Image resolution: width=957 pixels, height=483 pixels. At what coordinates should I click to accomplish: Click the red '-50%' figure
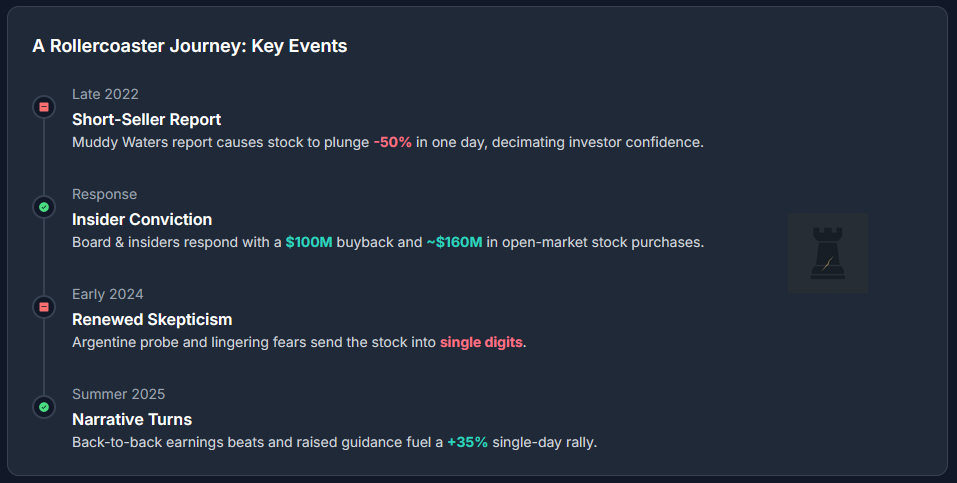point(393,142)
